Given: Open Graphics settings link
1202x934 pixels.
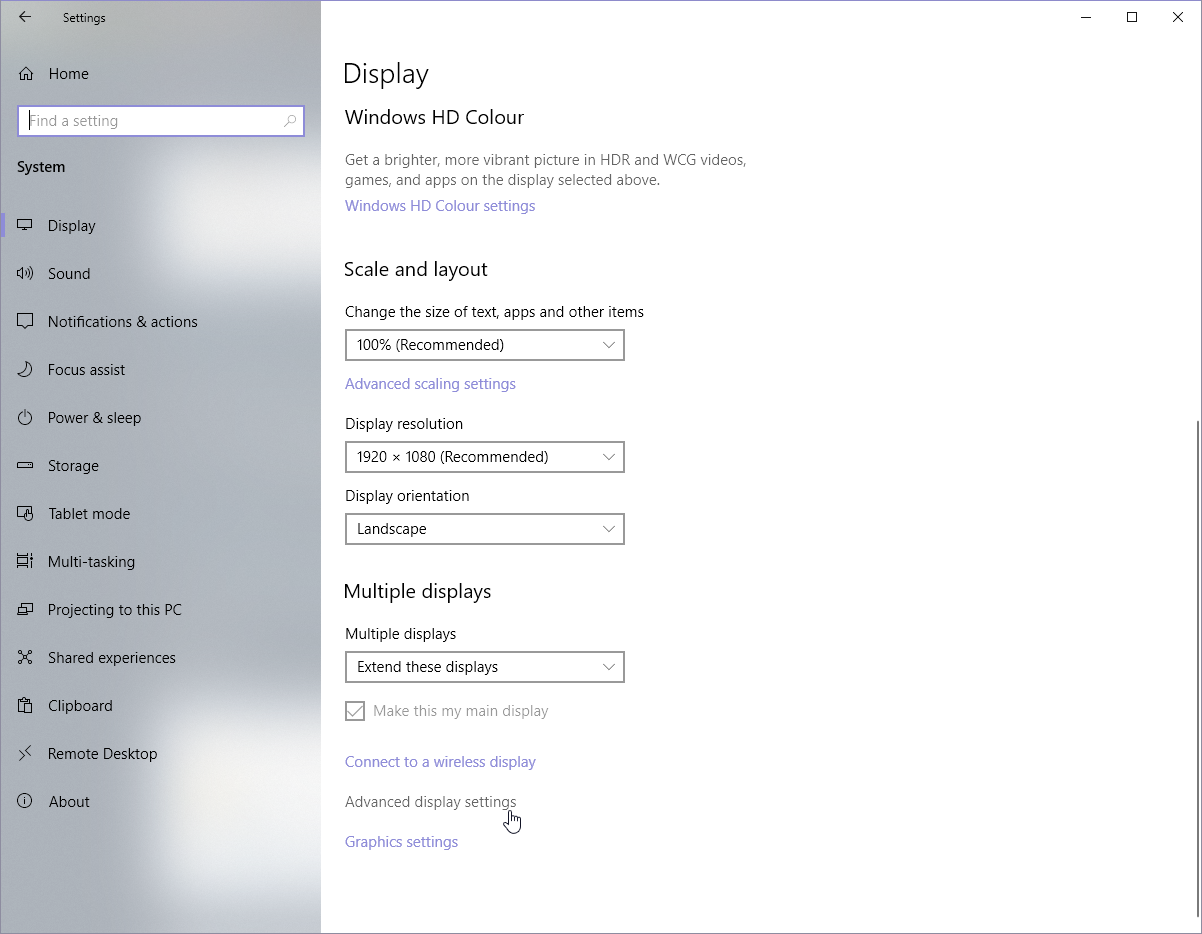Looking at the screenshot, I should pos(401,842).
